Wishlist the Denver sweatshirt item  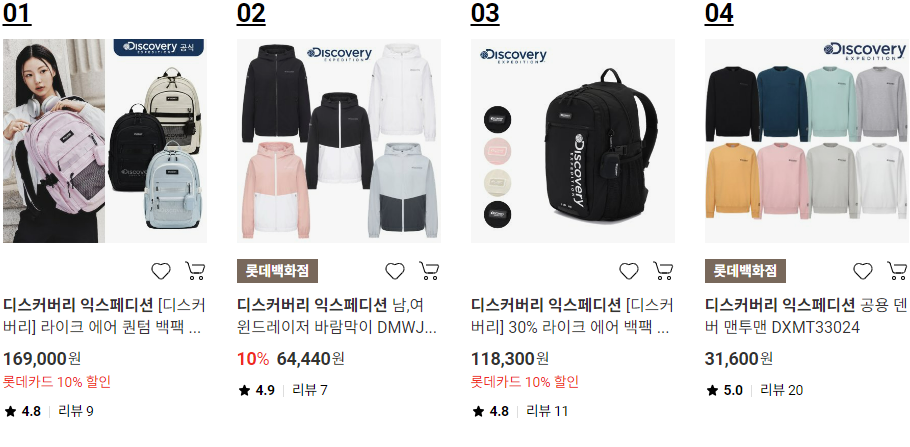click(x=862, y=271)
